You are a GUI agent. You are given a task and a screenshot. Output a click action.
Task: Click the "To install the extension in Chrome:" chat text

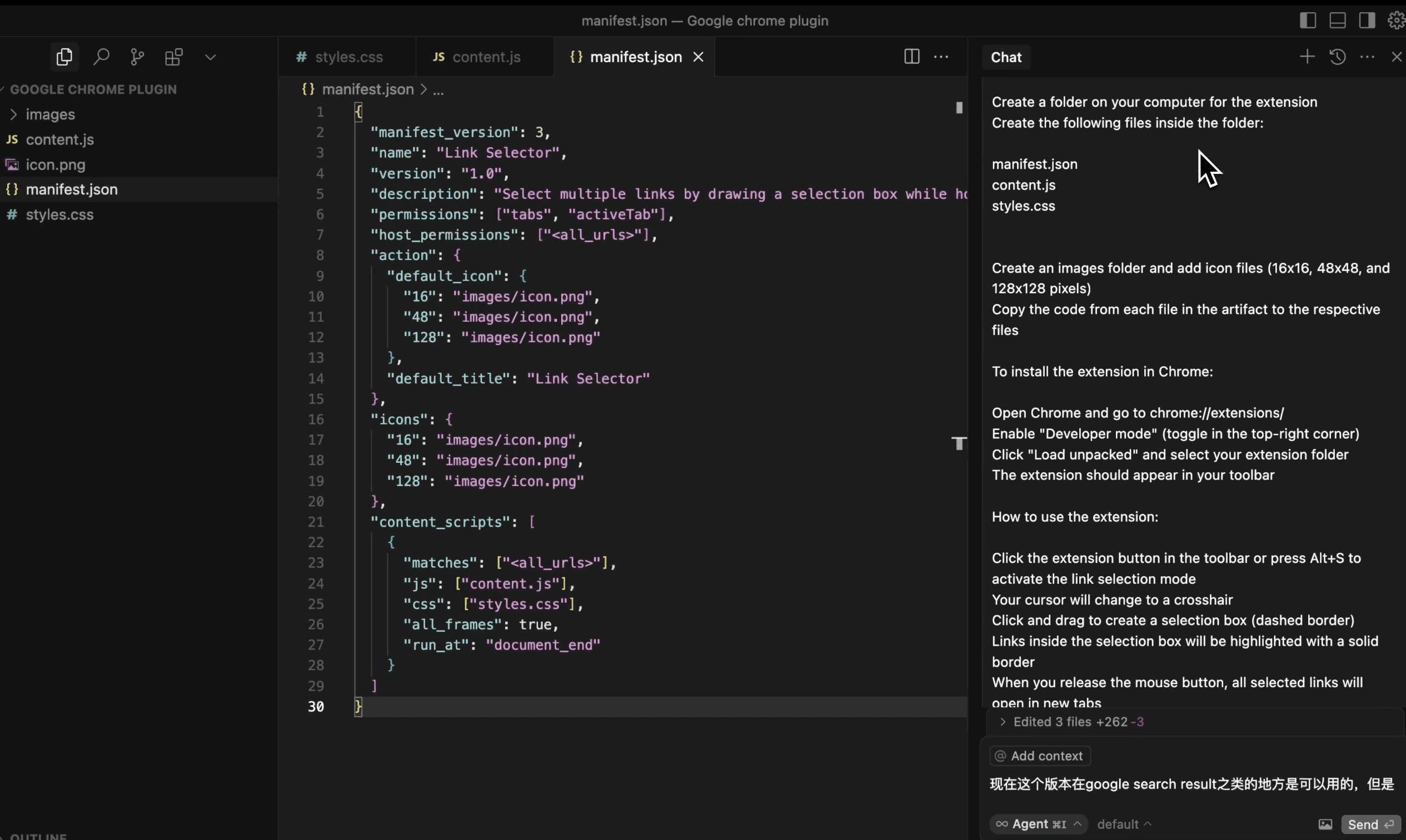click(1102, 371)
